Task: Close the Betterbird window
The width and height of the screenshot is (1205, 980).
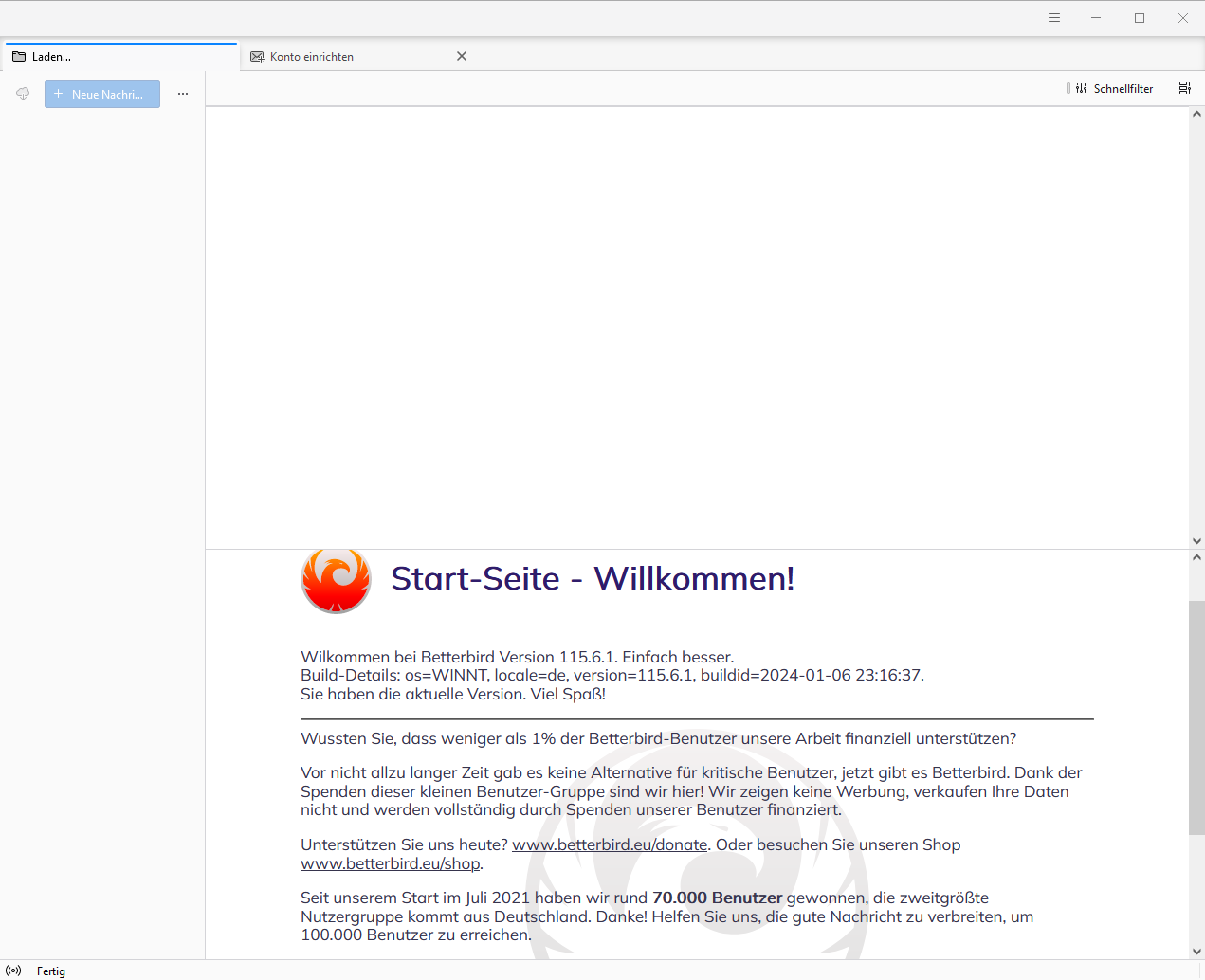Action: tap(1183, 18)
